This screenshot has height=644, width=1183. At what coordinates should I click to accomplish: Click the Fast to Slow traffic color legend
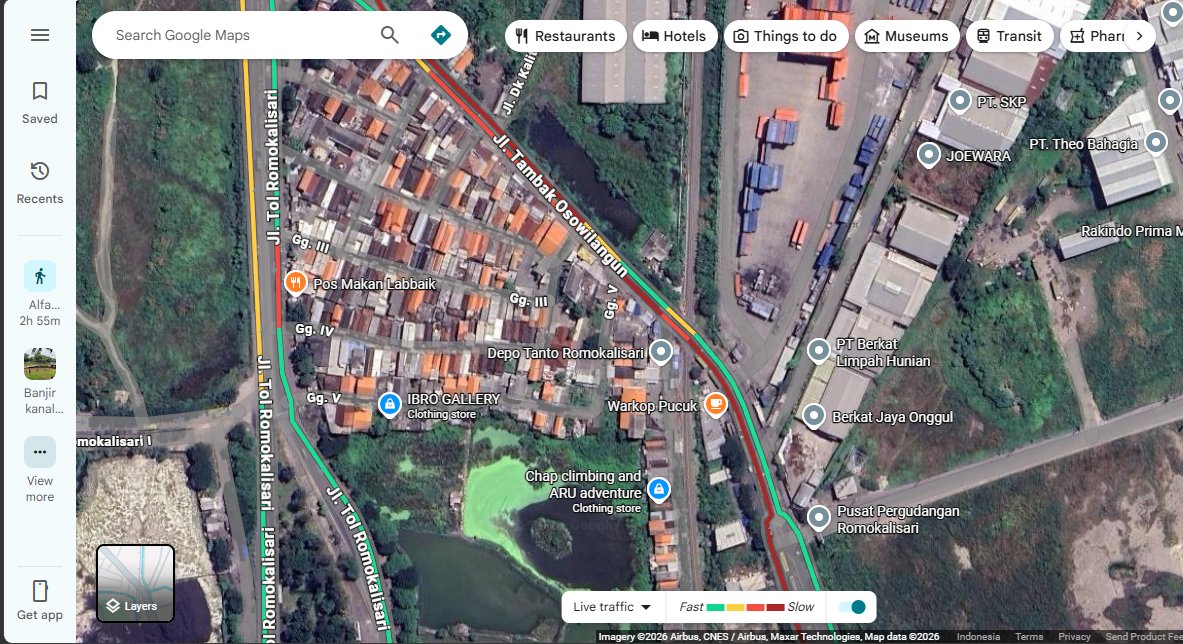746,607
